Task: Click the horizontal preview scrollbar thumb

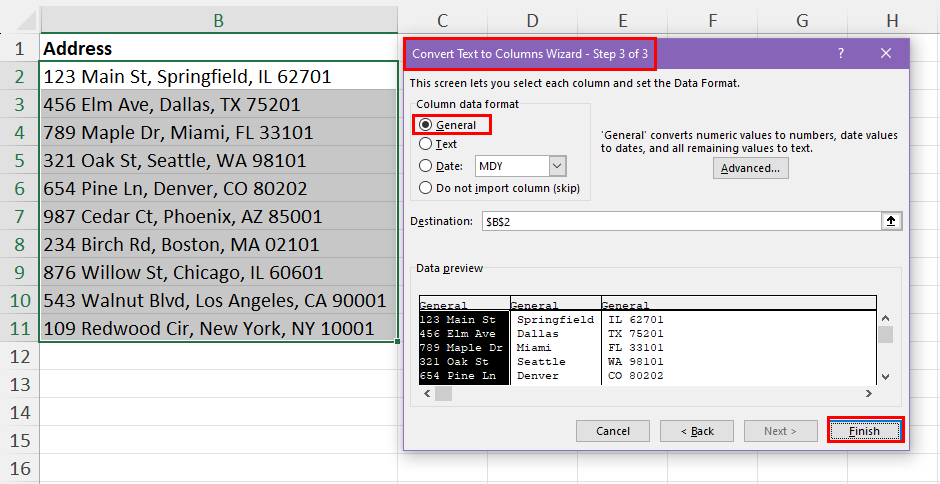Action: (444, 394)
